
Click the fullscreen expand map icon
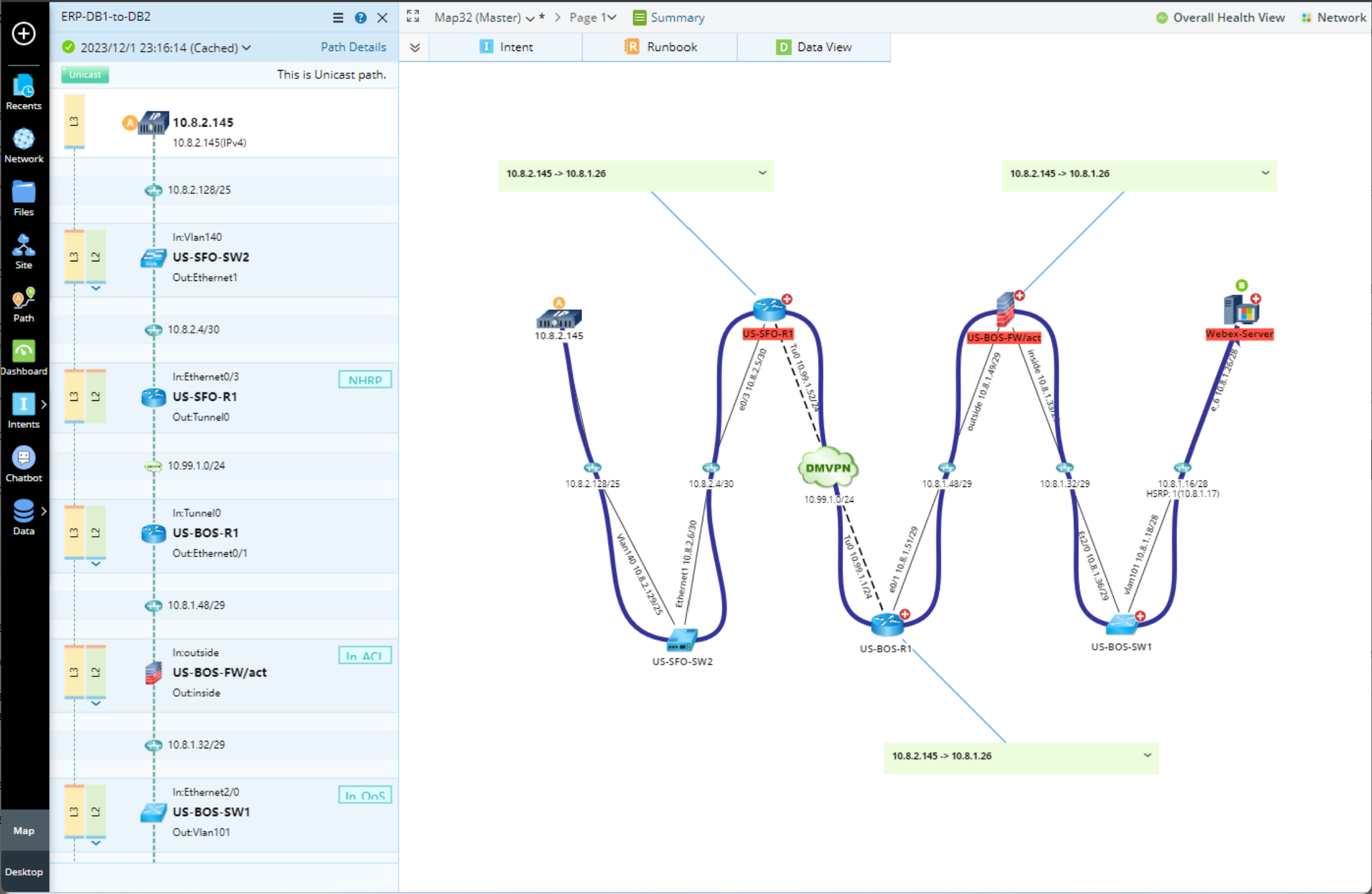413,17
